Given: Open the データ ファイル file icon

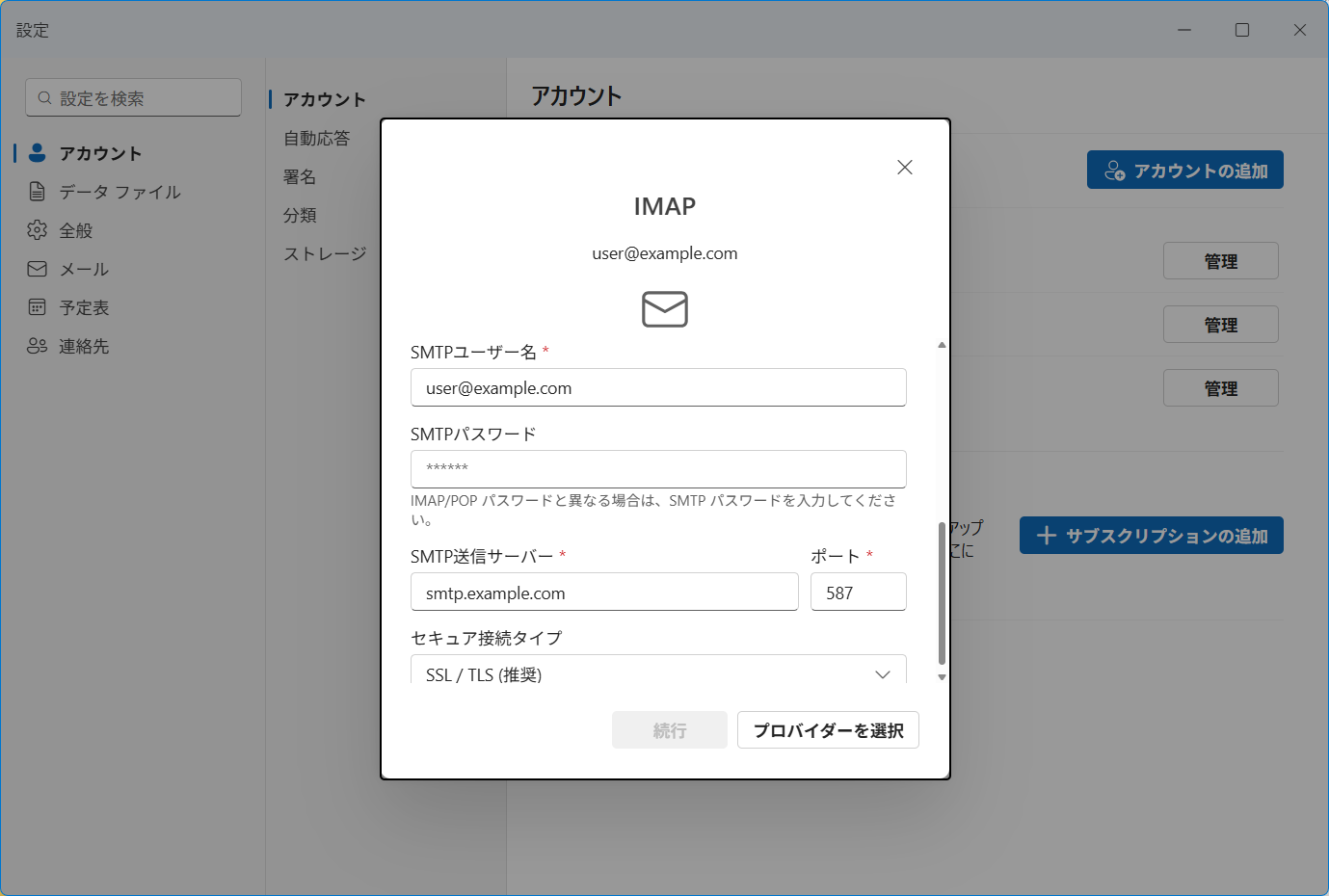Looking at the screenshot, I should coord(38,191).
